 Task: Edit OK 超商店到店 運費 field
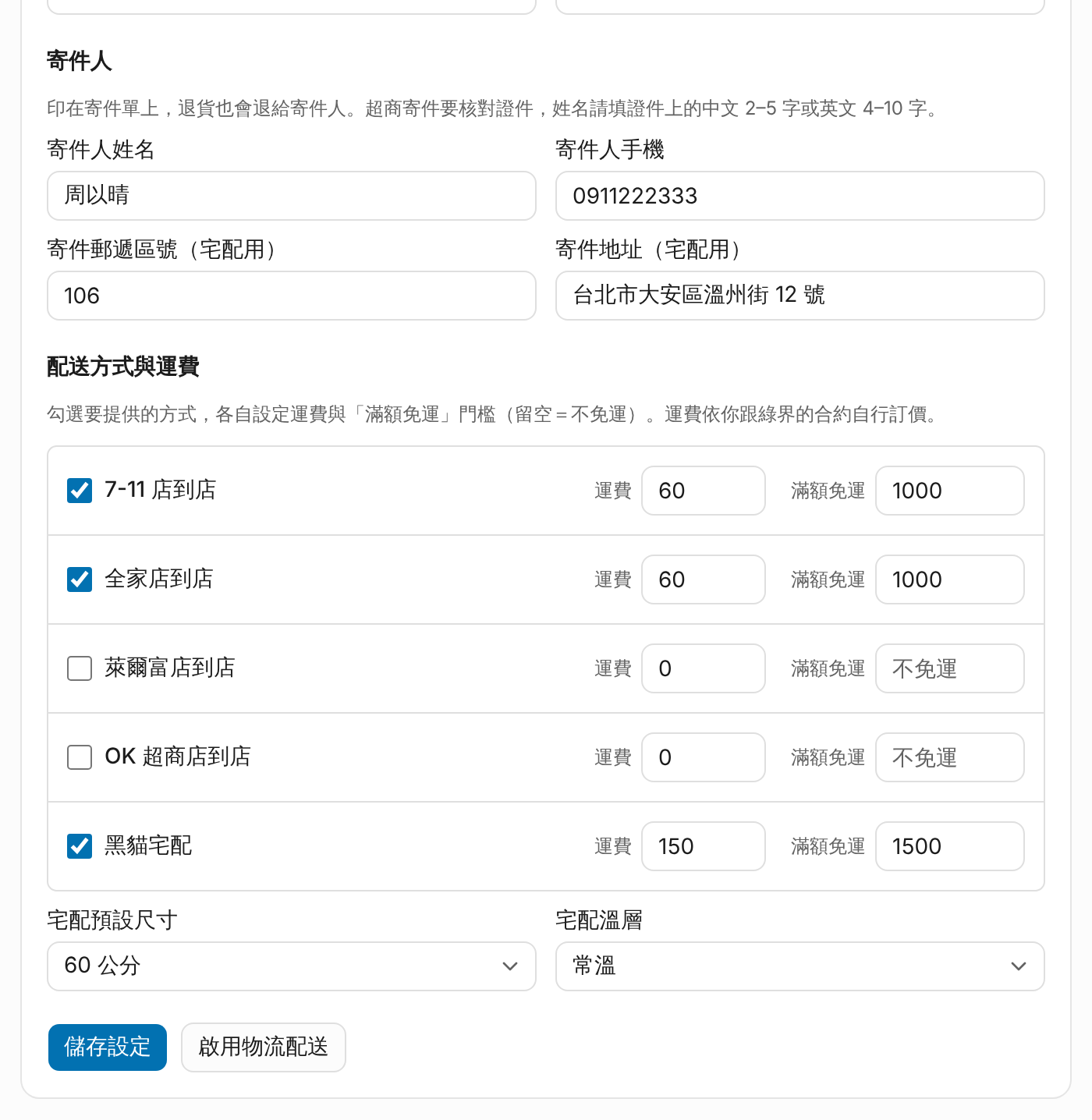(x=704, y=757)
